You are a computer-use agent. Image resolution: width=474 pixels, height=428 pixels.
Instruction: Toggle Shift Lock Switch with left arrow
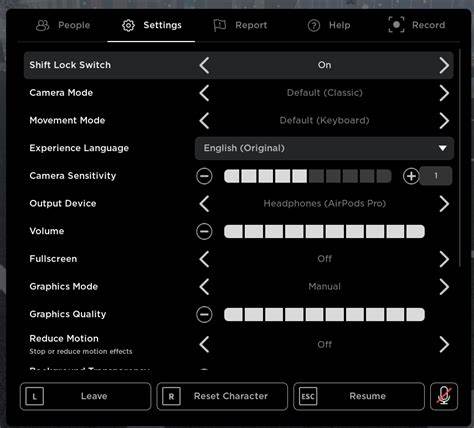pos(204,65)
